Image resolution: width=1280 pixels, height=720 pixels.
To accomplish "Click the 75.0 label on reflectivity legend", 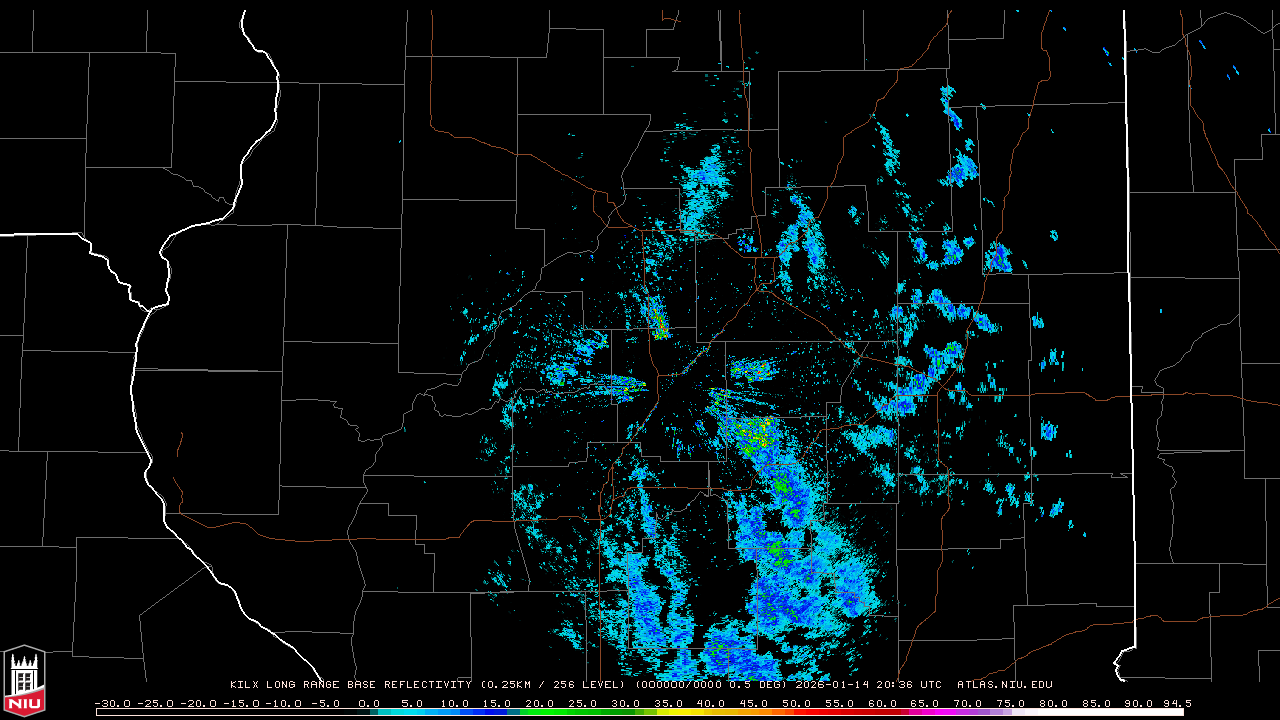I will tap(1011, 703).
